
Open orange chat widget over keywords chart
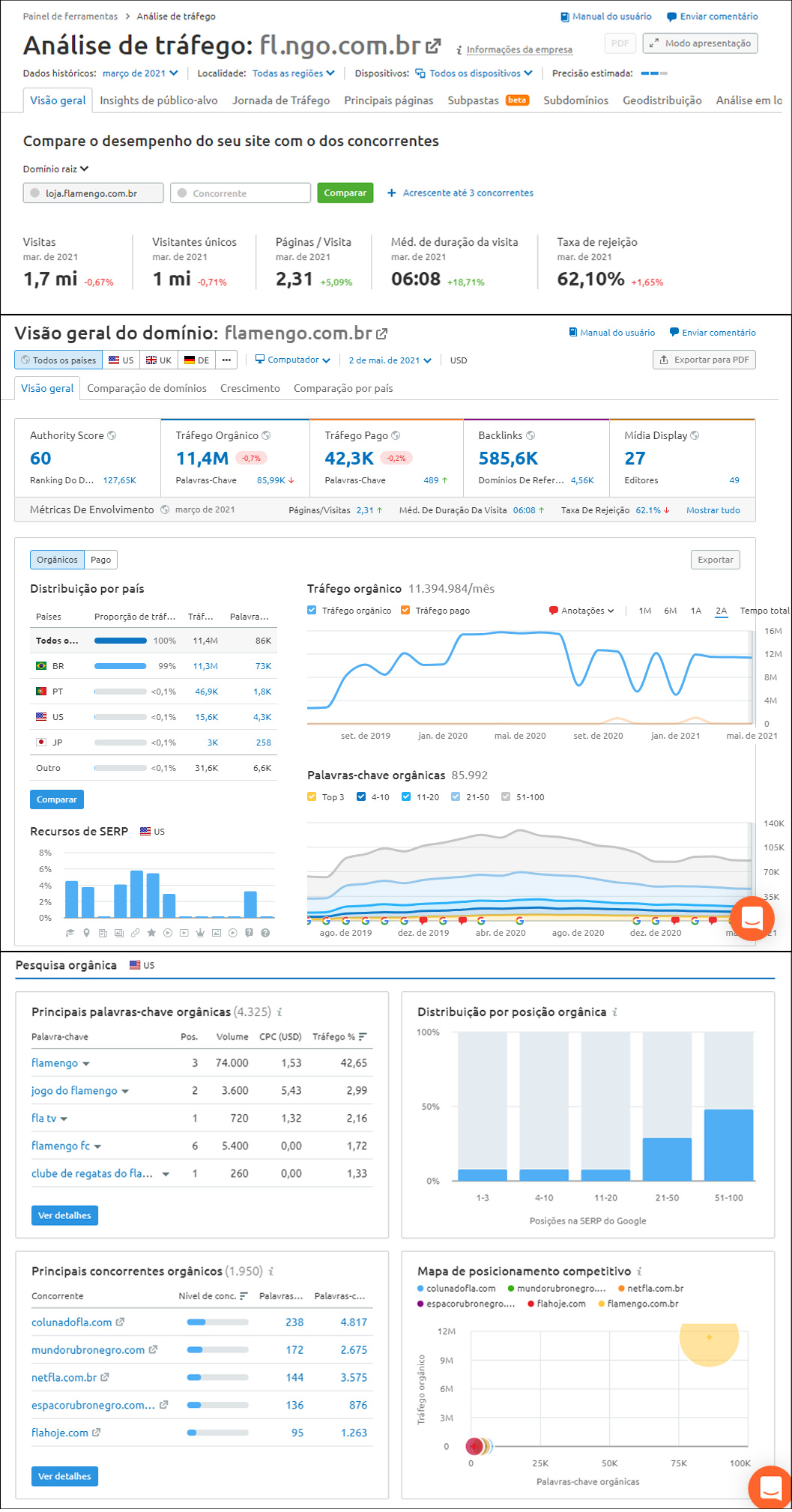[x=752, y=918]
